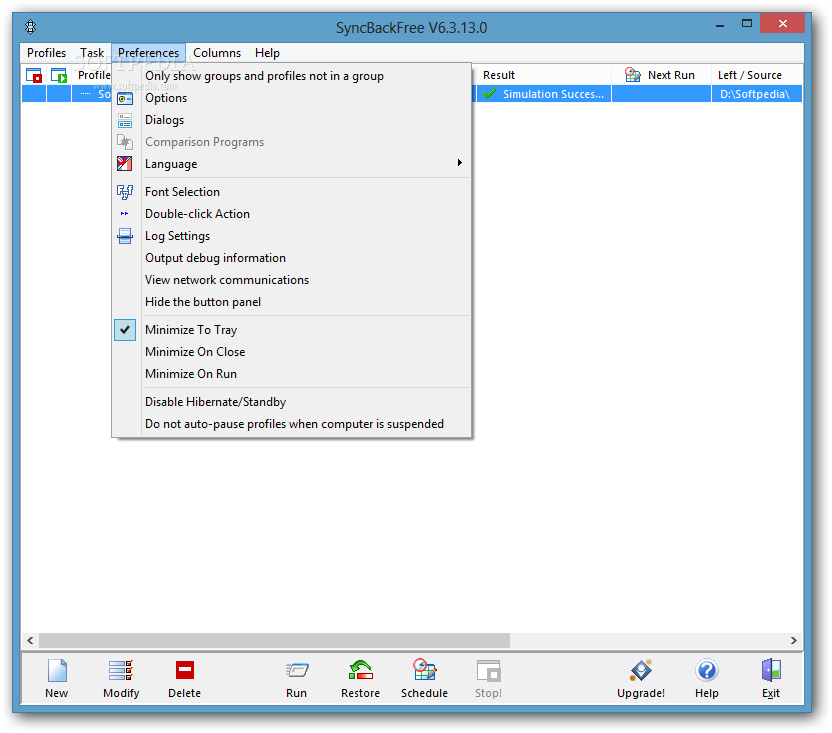Click the Language flag icon

point(125,163)
